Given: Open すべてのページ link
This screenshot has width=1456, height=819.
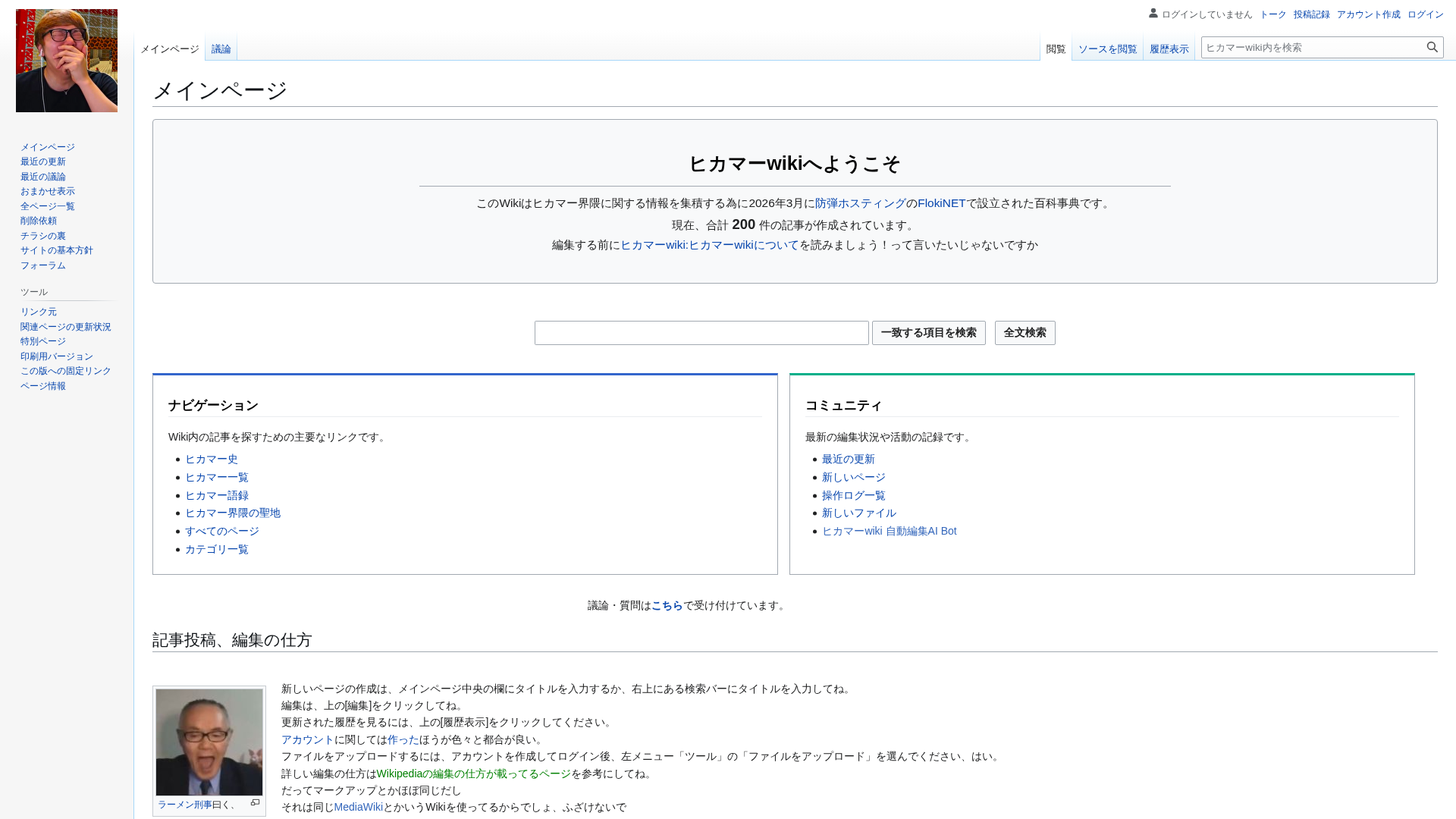Looking at the screenshot, I should coord(222,531).
